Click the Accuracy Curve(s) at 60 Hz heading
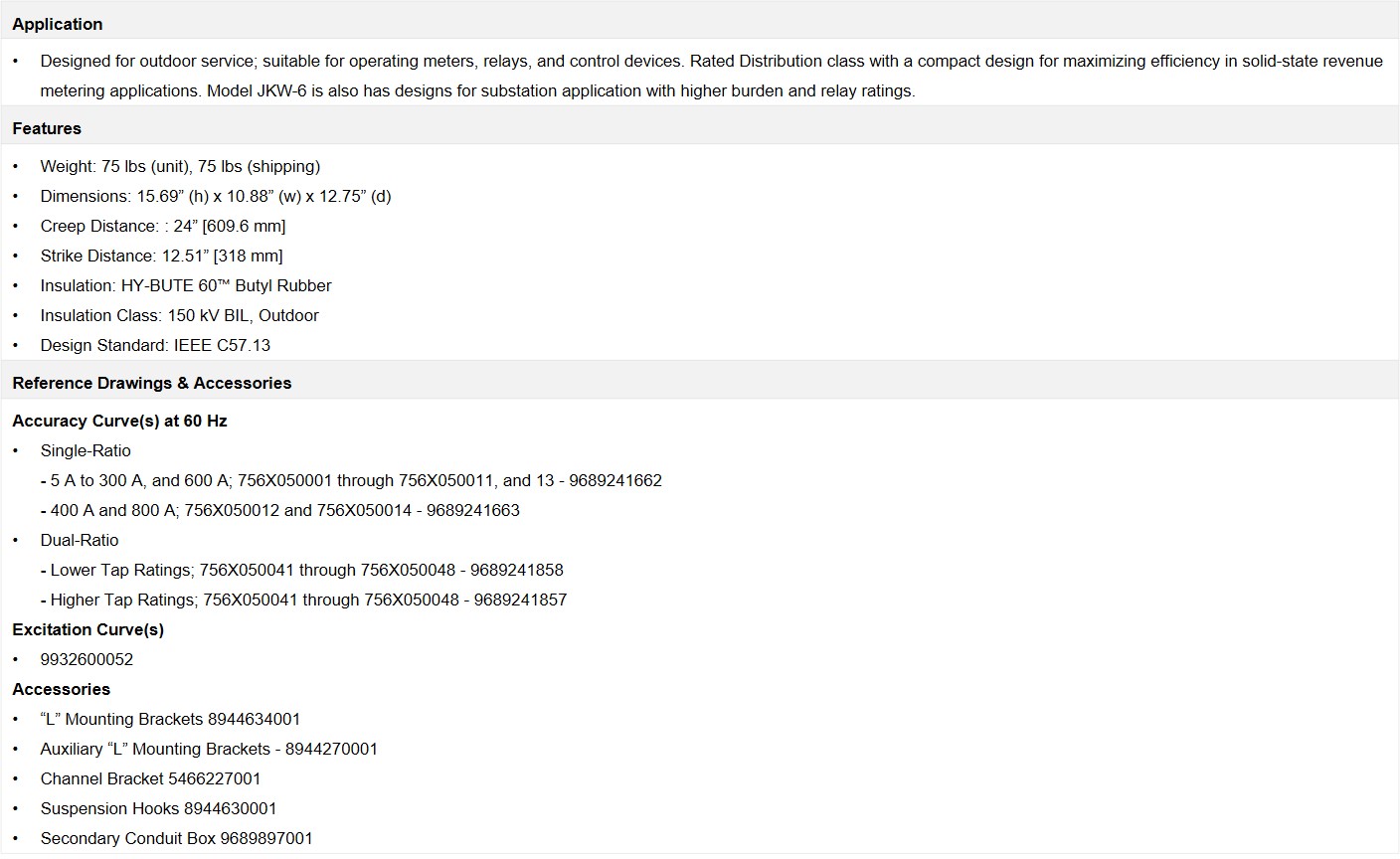1400x859 pixels. coord(119,421)
